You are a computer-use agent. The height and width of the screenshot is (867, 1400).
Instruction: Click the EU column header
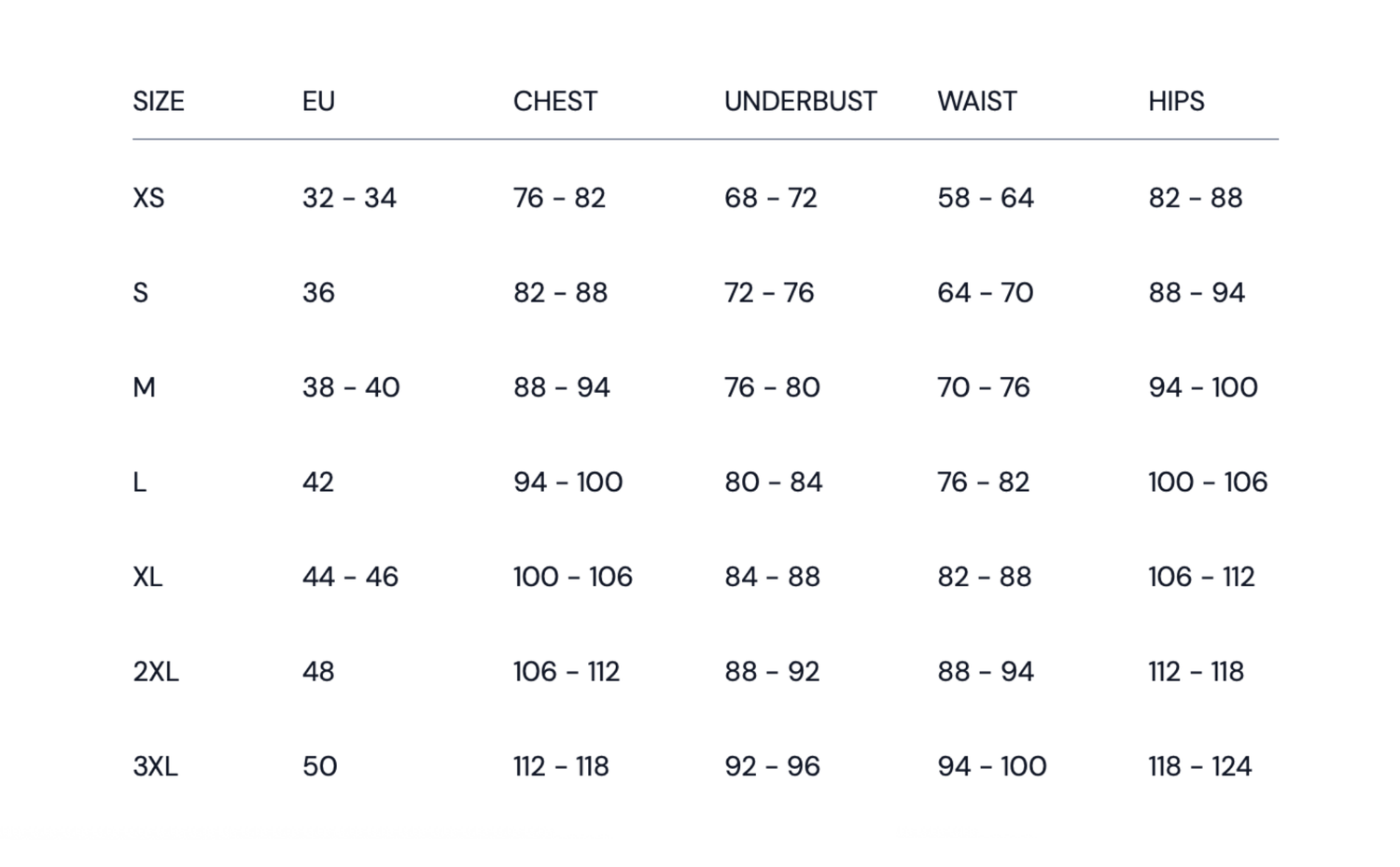coord(318,101)
